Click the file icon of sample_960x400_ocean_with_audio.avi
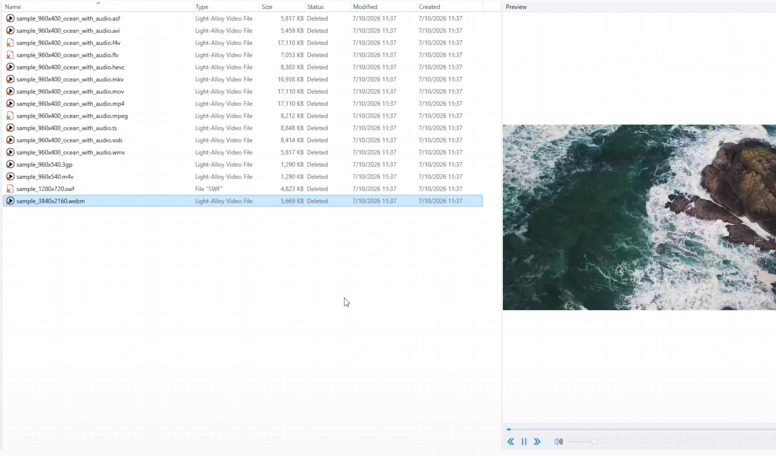776x456 pixels. click(10, 31)
